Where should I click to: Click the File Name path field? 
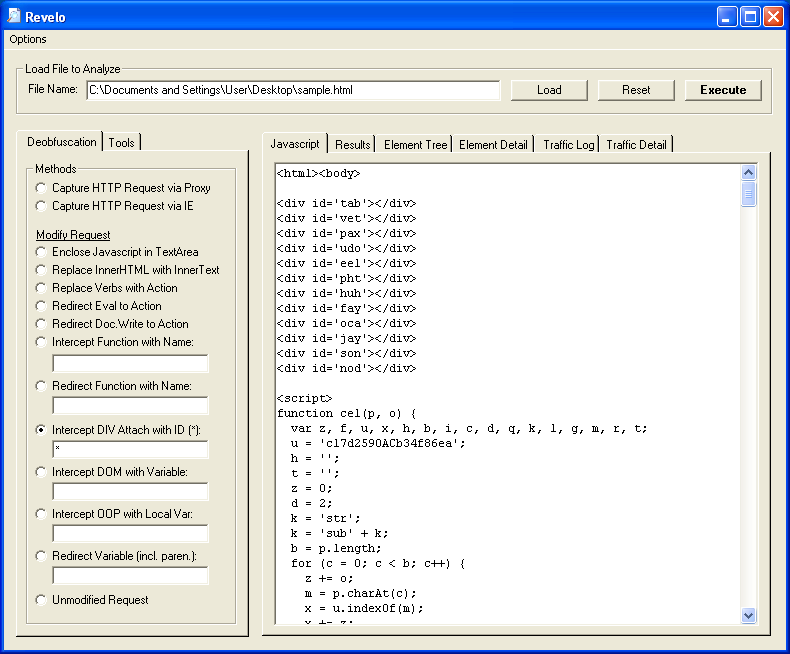[x=293, y=90]
